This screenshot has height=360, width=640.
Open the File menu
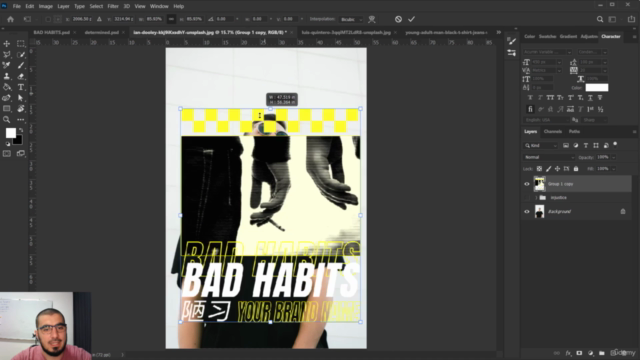[x=16, y=7]
